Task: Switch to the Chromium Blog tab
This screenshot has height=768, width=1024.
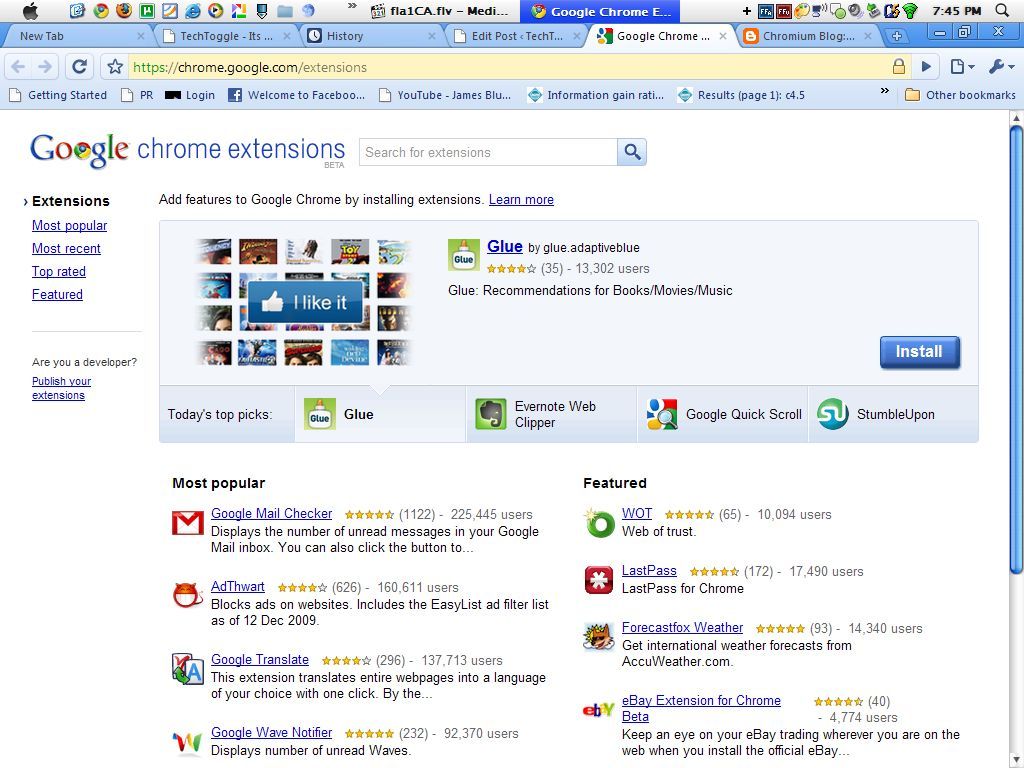Action: (808, 36)
